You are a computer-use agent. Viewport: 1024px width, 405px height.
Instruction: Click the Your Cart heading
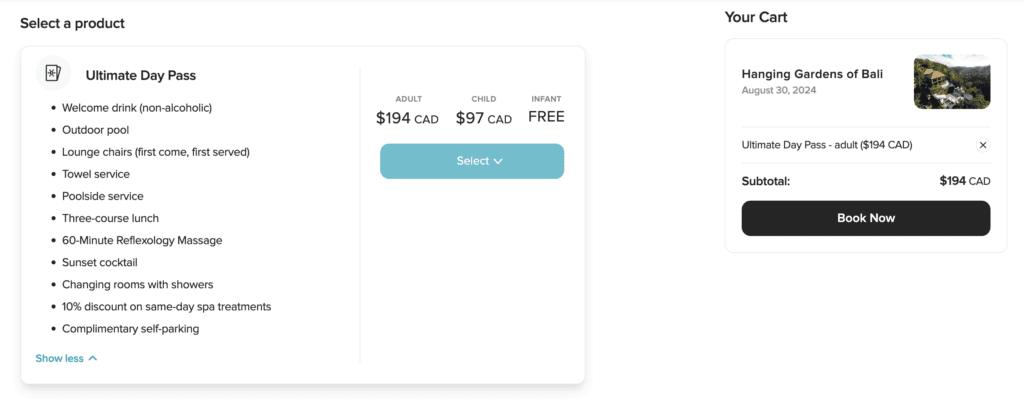(756, 17)
